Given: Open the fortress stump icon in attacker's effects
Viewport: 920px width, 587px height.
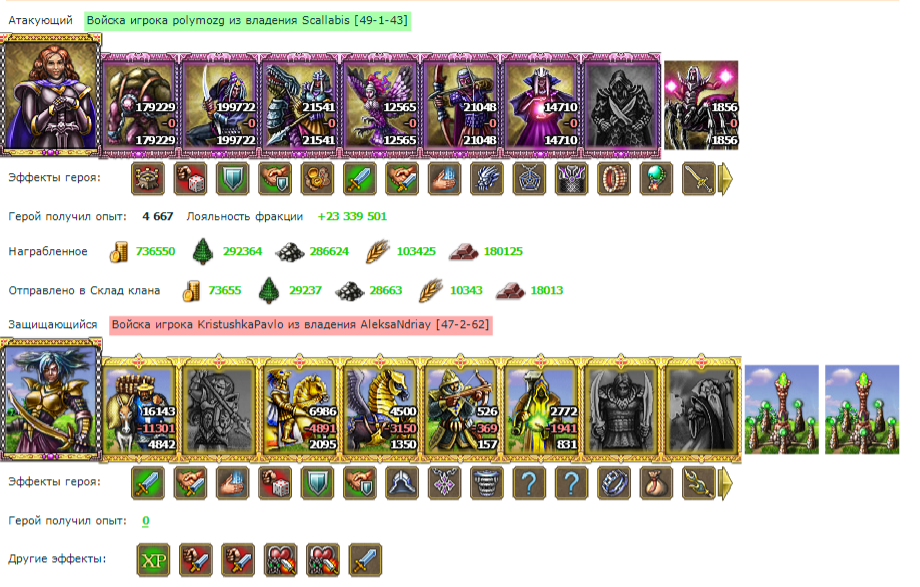Looking at the screenshot, I should (147, 178).
